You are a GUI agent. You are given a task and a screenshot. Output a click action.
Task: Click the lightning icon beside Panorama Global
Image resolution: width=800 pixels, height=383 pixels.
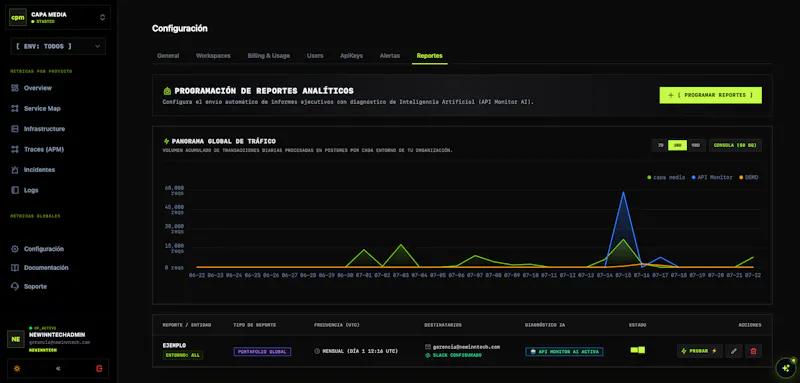(x=166, y=141)
